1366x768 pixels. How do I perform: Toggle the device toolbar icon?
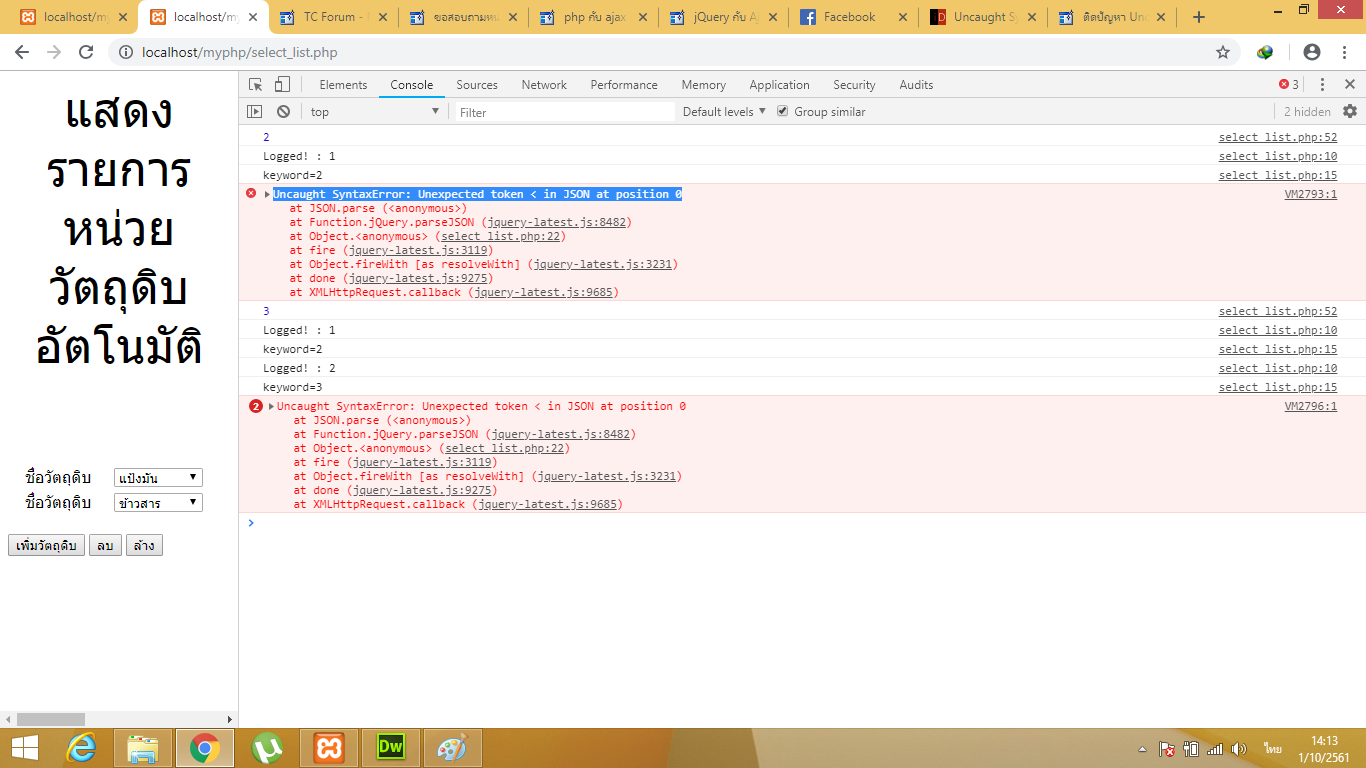click(282, 85)
